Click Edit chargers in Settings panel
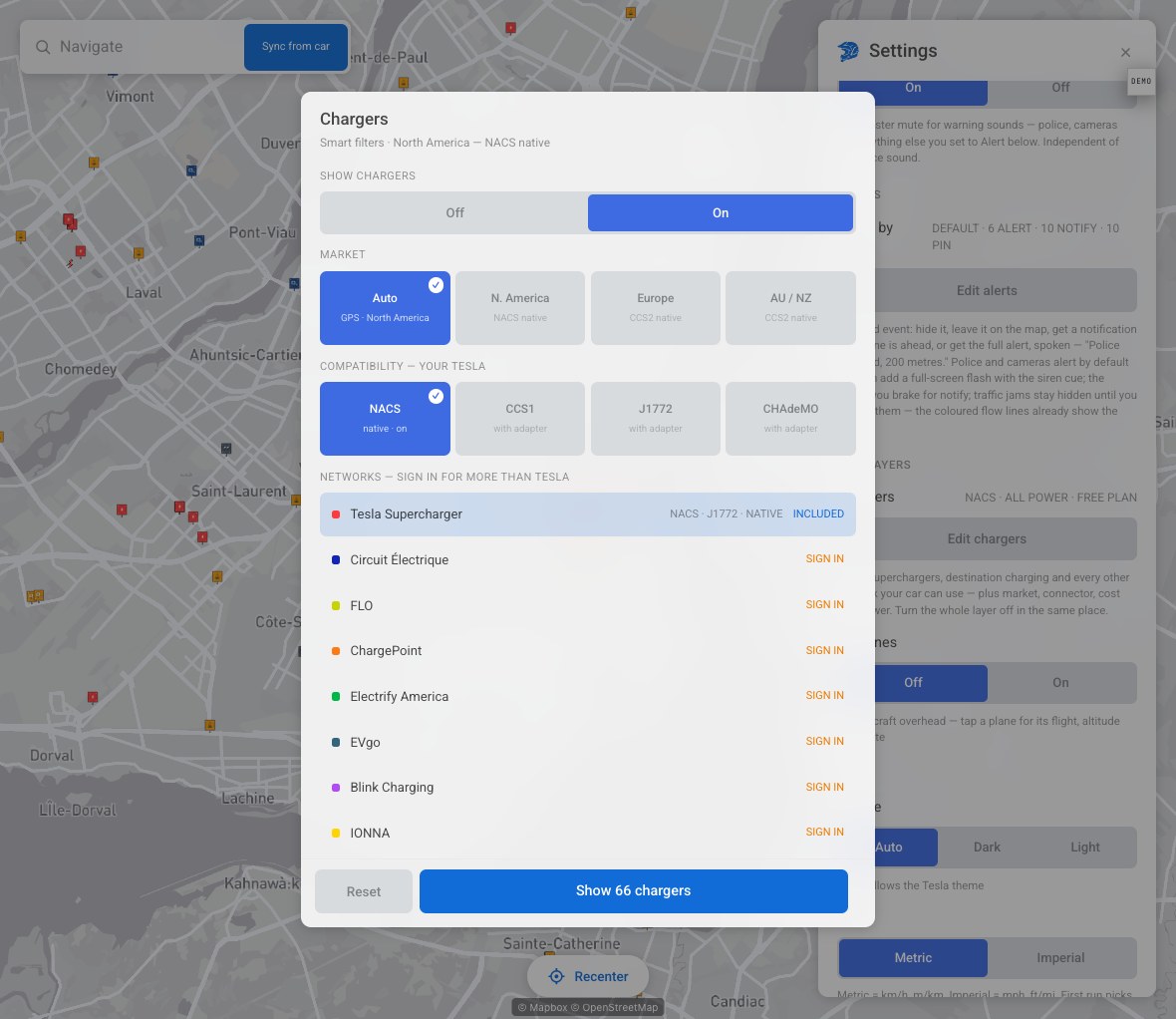This screenshot has height=1019, width=1176. pos(1005,538)
